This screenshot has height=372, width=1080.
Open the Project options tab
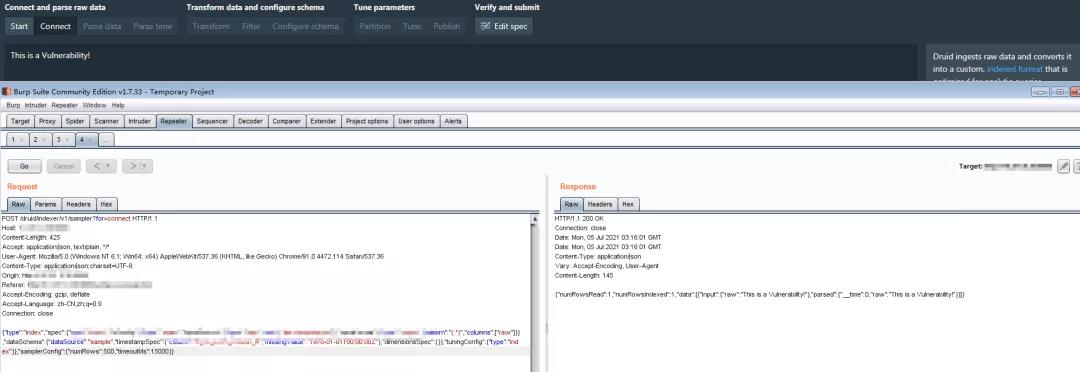pos(367,121)
